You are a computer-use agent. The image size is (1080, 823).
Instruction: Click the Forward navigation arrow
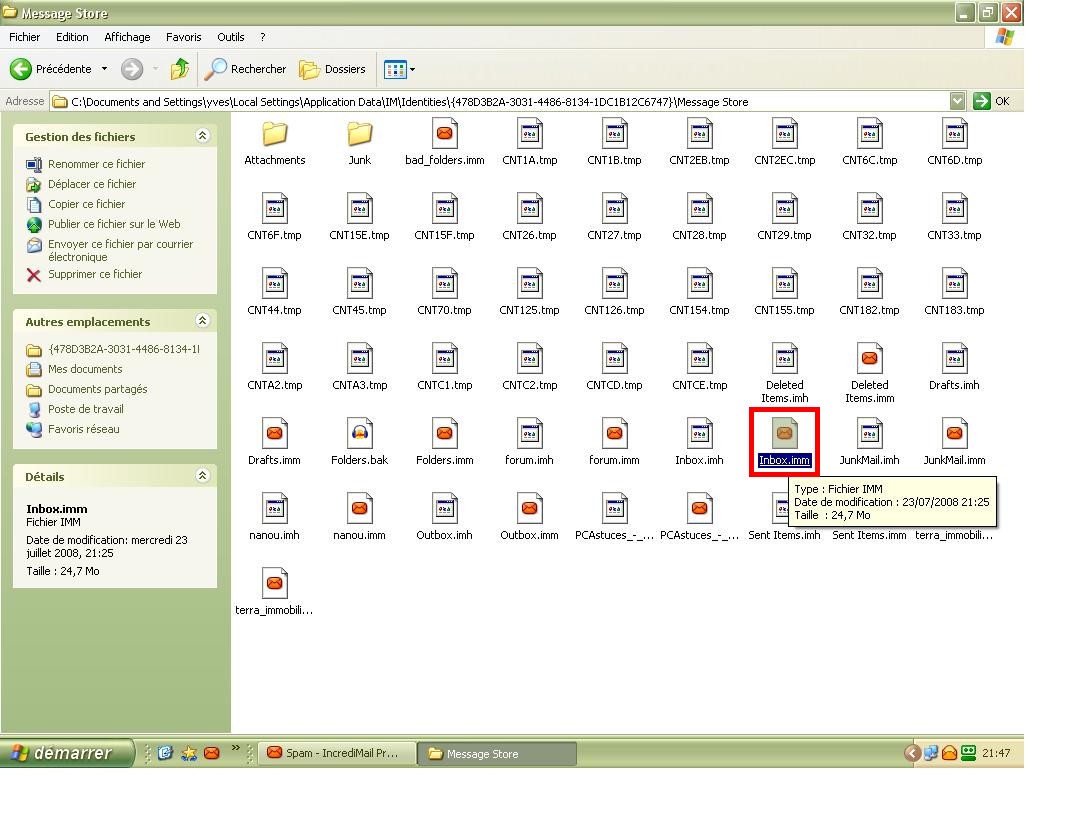point(132,69)
